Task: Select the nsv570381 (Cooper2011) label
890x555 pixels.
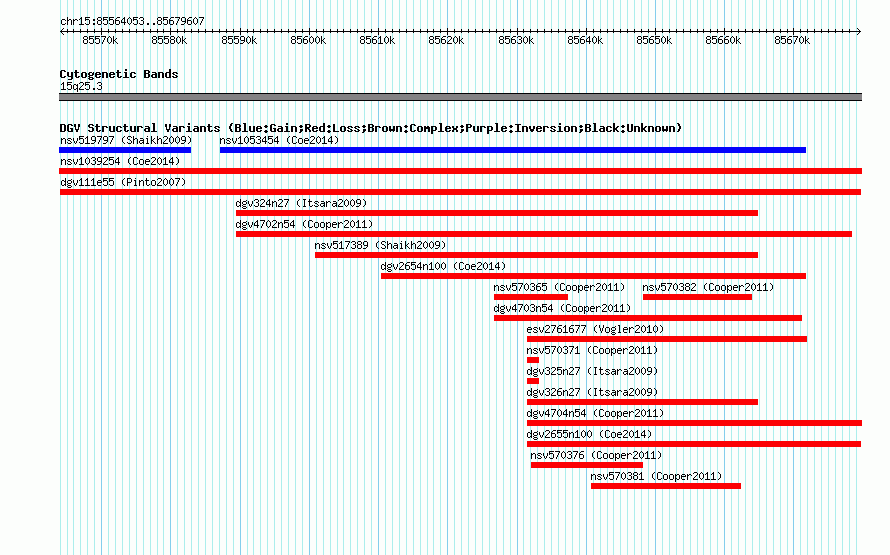Action: [656, 476]
